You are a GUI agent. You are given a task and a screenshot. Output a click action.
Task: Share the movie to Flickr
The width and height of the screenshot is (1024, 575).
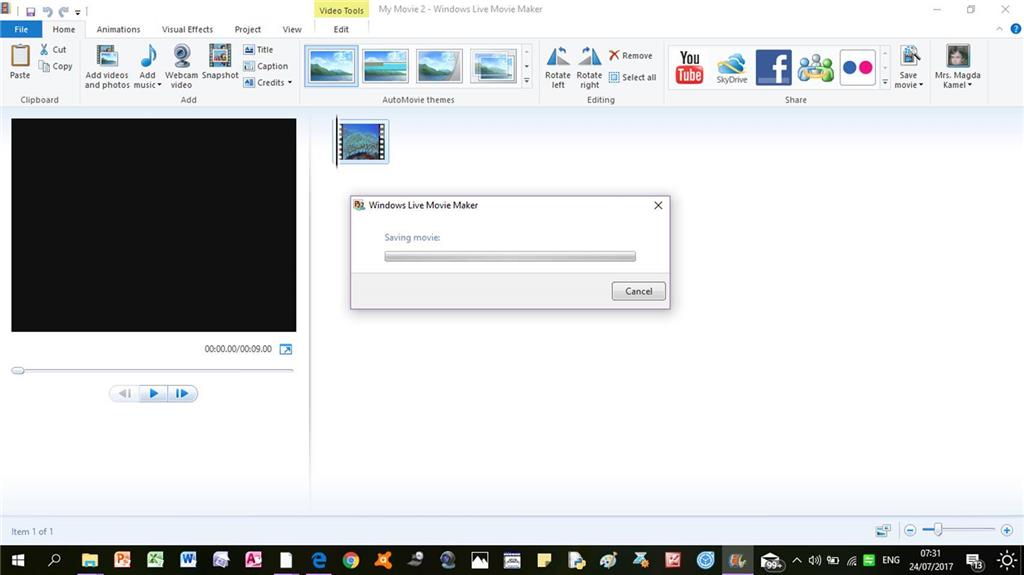tap(857, 67)
